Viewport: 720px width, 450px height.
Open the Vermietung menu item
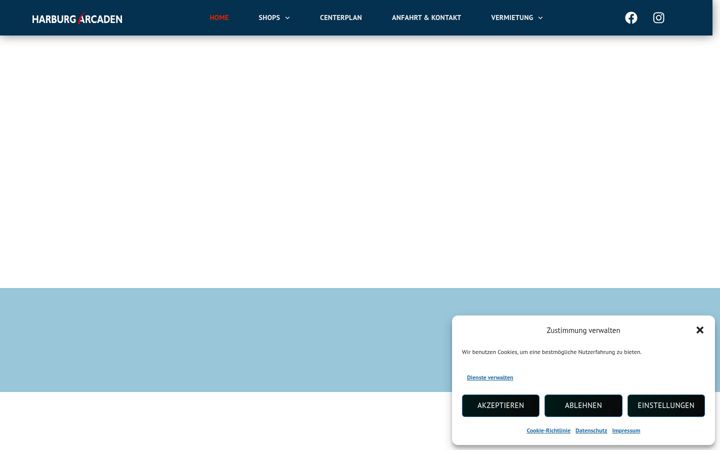click(x=512, y=17)
